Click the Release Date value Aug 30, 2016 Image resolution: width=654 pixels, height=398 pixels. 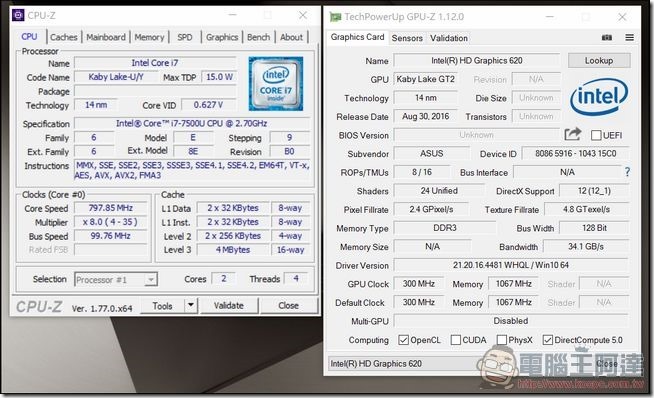(x=425, y=116)
